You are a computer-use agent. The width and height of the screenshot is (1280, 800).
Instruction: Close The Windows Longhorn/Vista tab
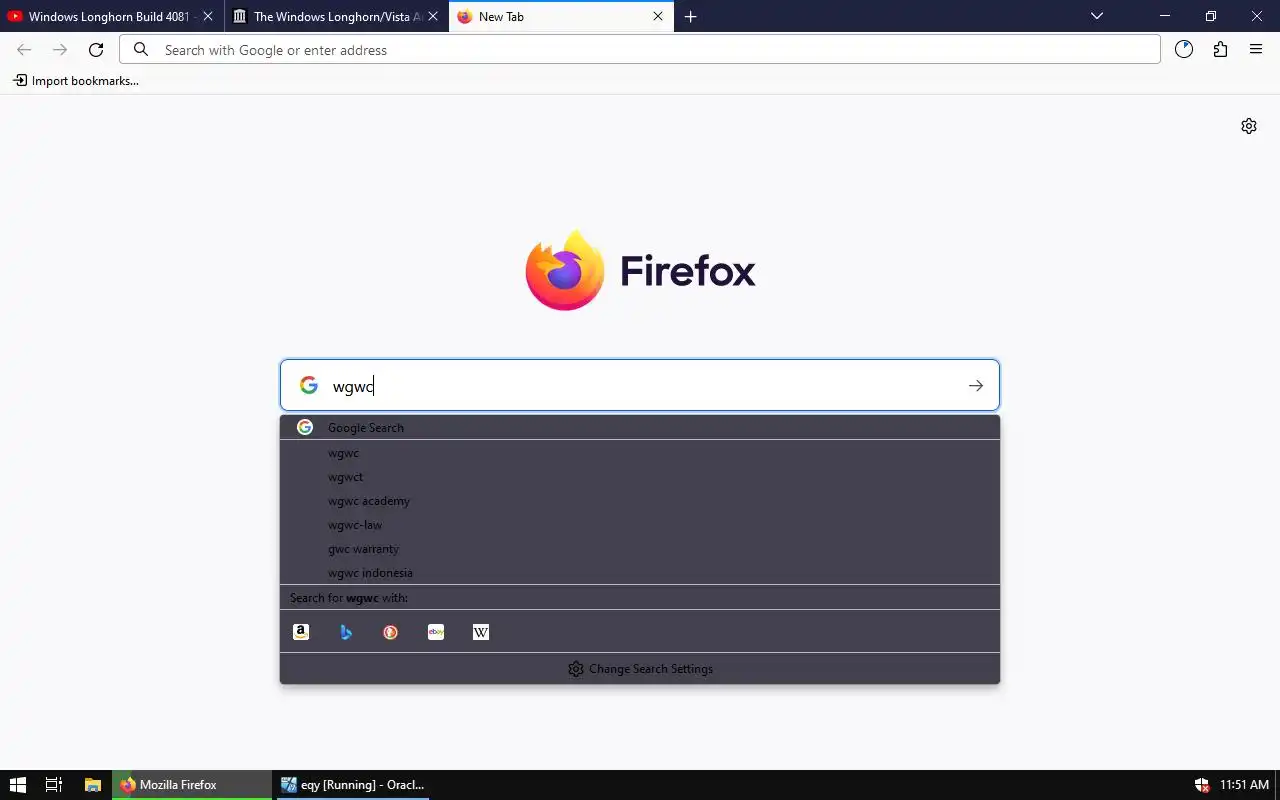433,17
